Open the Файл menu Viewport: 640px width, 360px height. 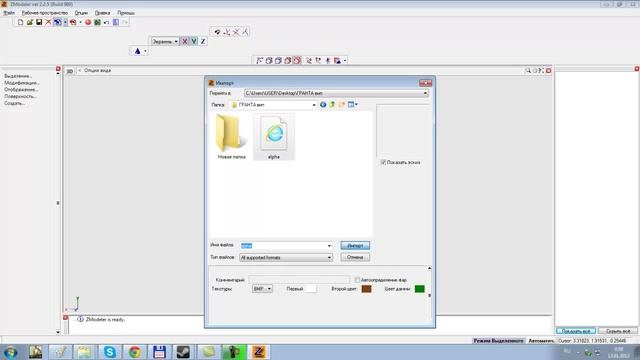pyautogui.click(x=9, y=13)
